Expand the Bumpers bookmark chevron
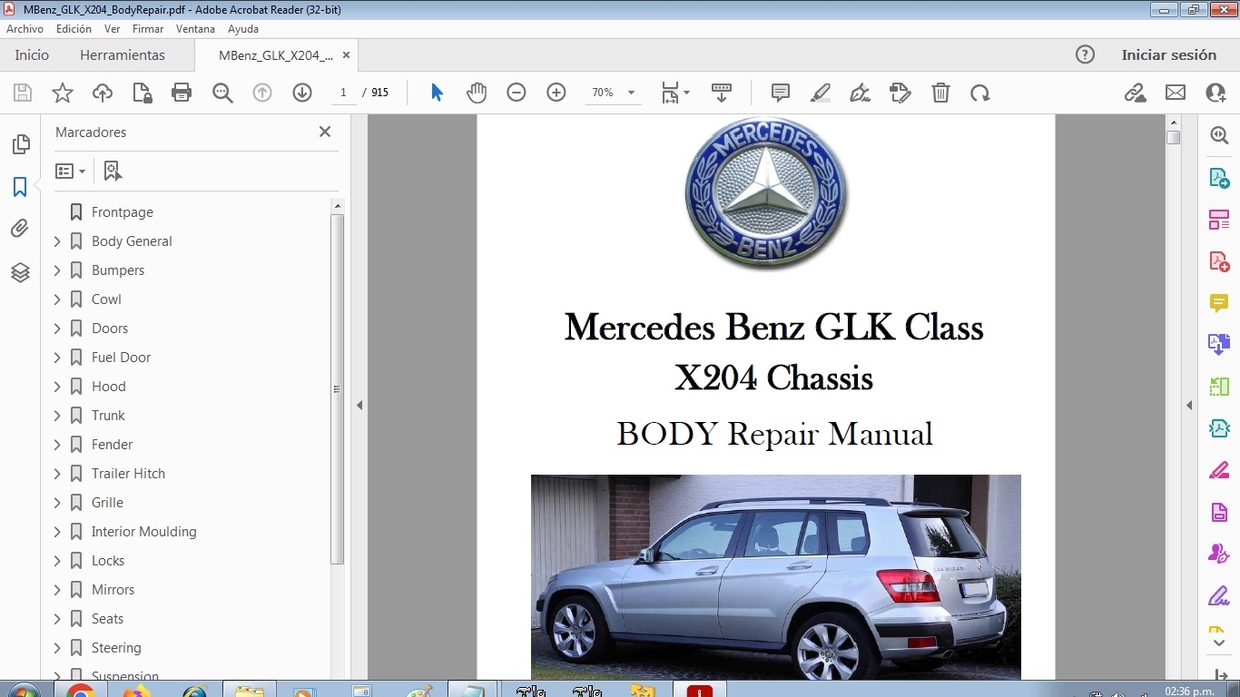The image size is (1240, 697). [57, 270]
